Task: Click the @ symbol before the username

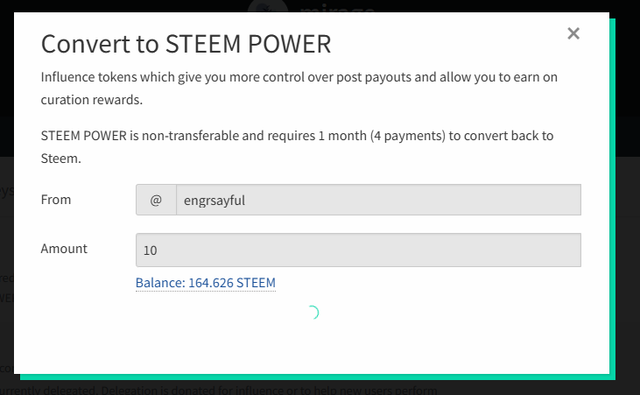Action: click(x=156, y=200)
